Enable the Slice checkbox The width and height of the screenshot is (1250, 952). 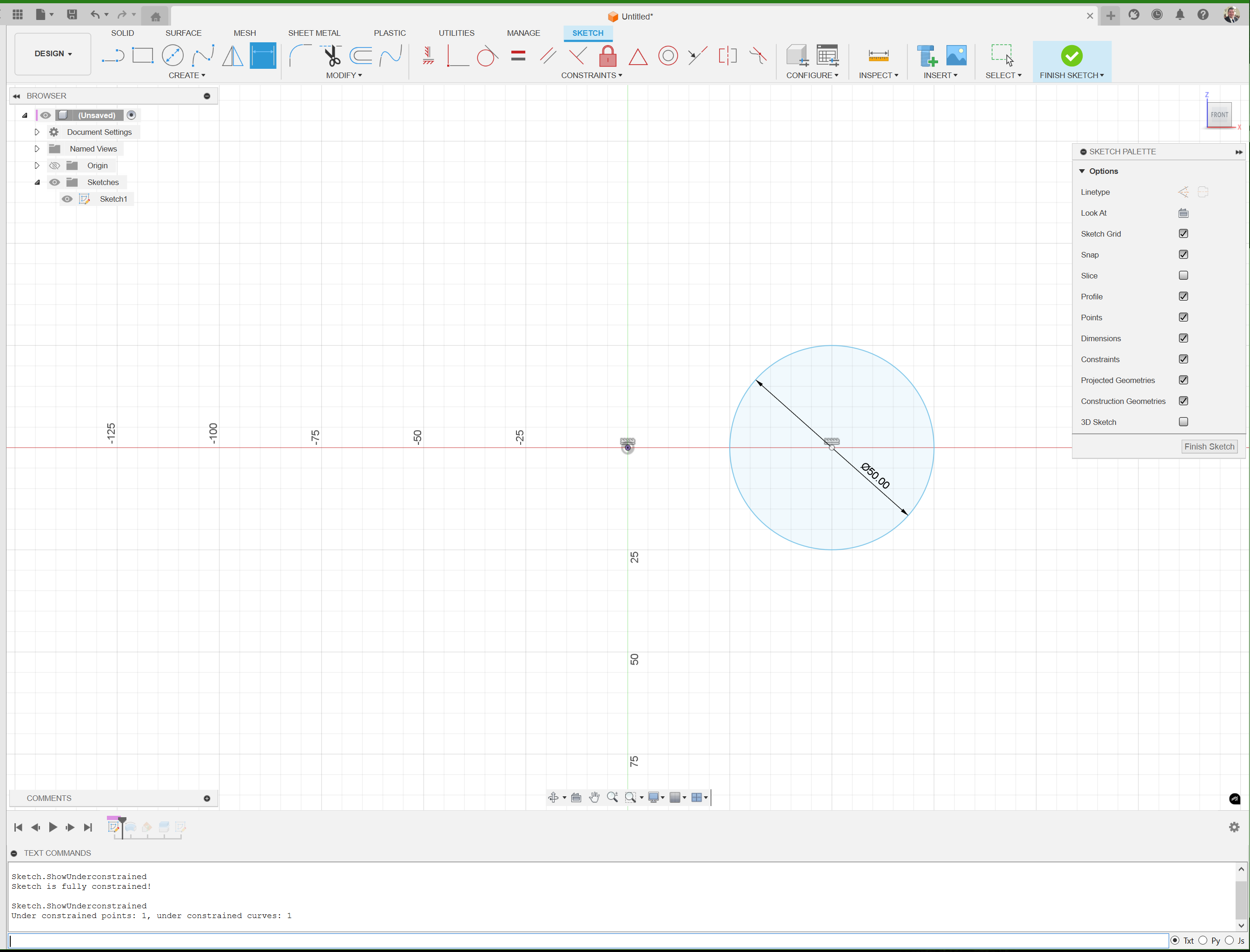coord(1183,275)
